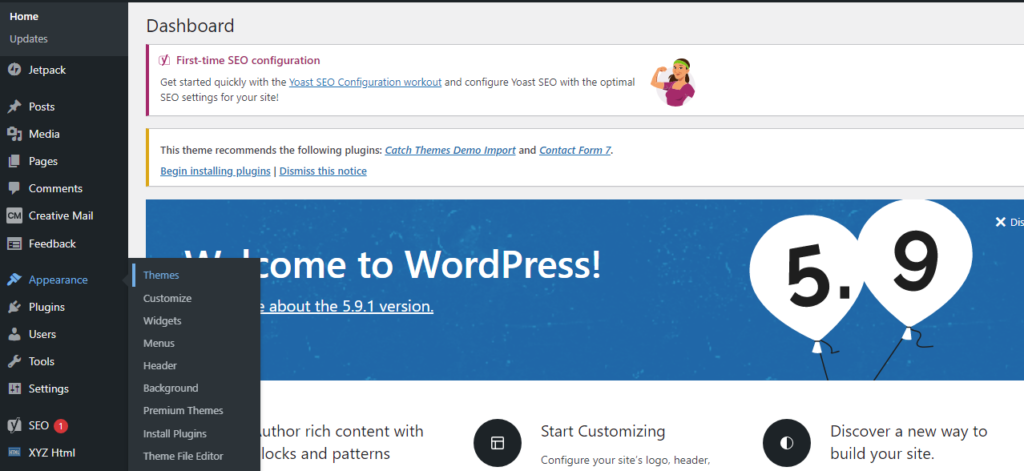Click the Yoast SEO icon in sidebar

[x=14, y=425]
